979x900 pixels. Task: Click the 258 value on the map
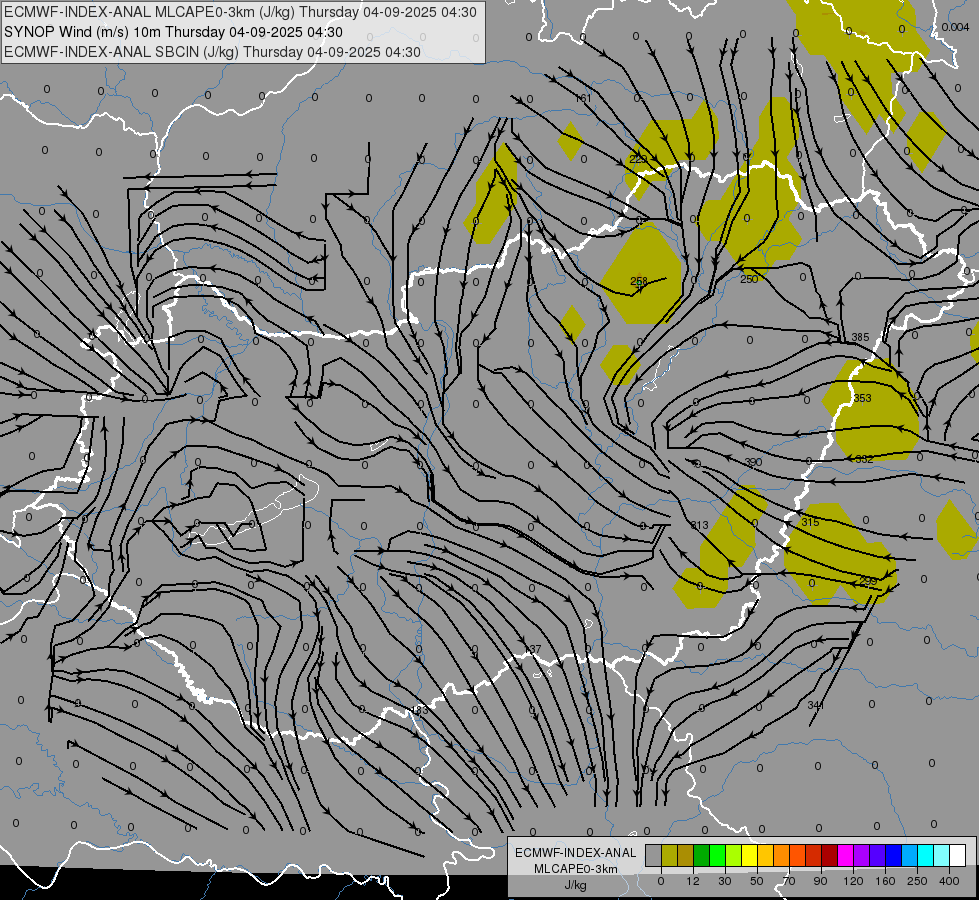(x=639, y=281)
